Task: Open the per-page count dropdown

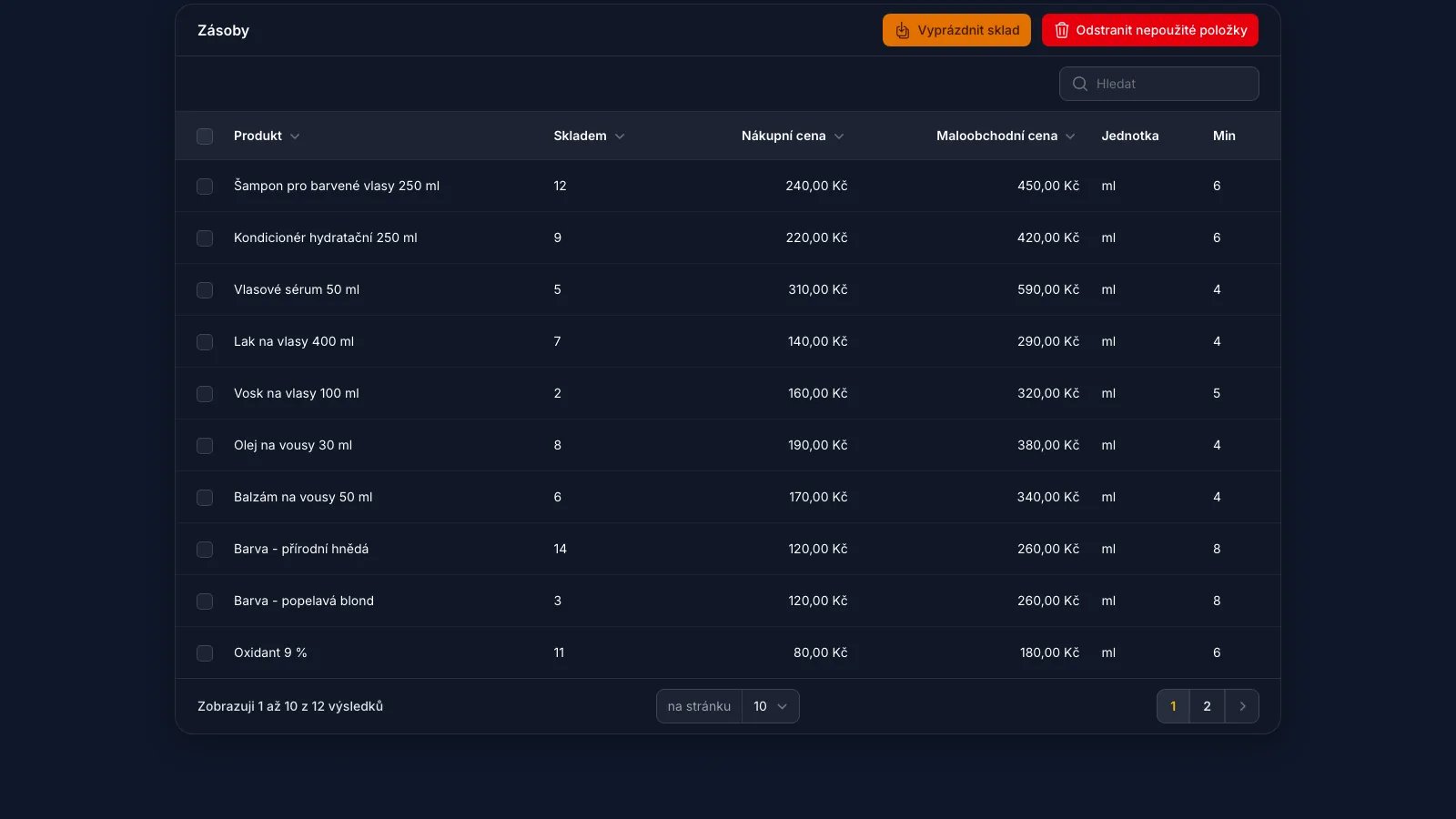Action: (771, 706)
